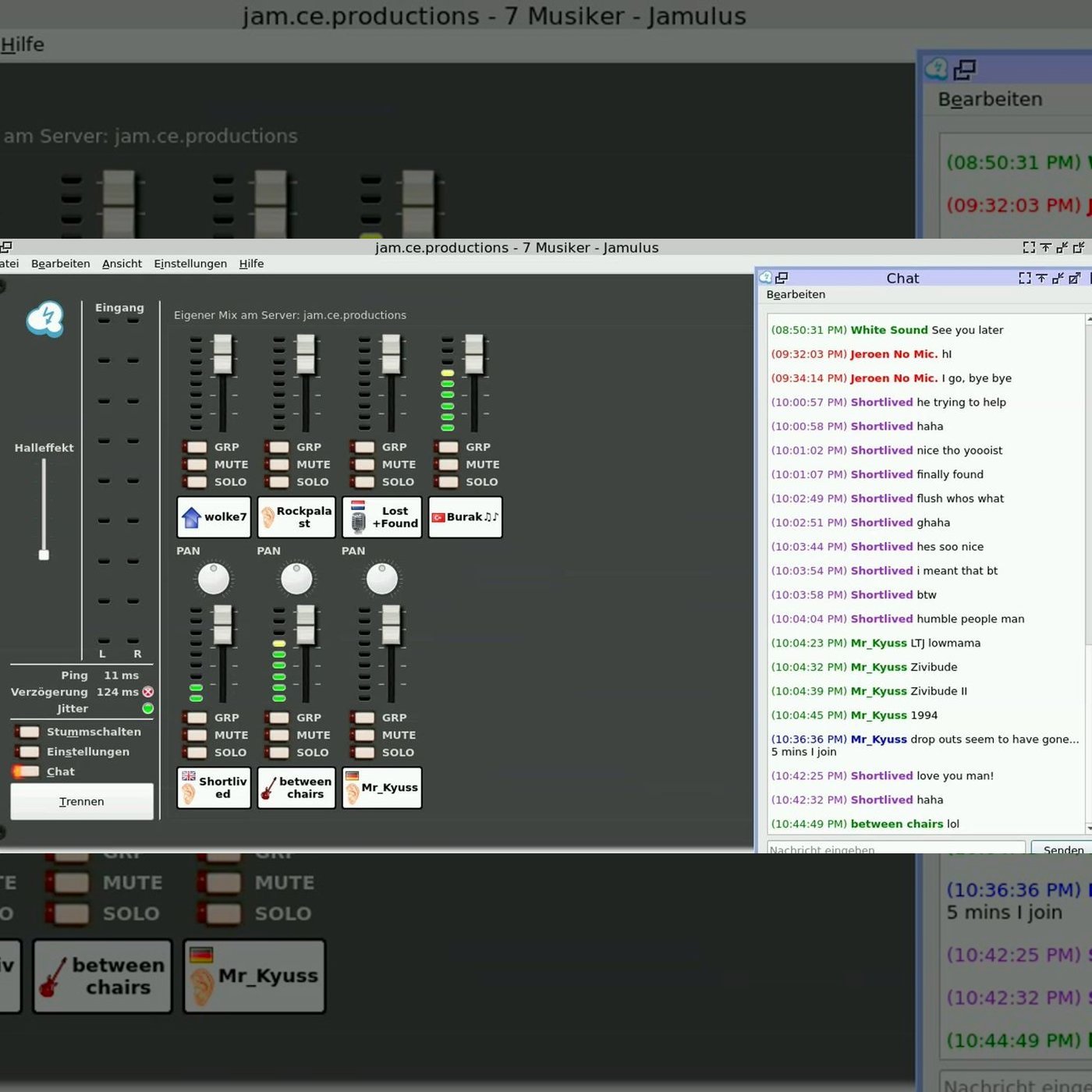Click the UK flag on Shortlived's tag
Viewport: 1092px width, 1092px height.
click(189, 775)
